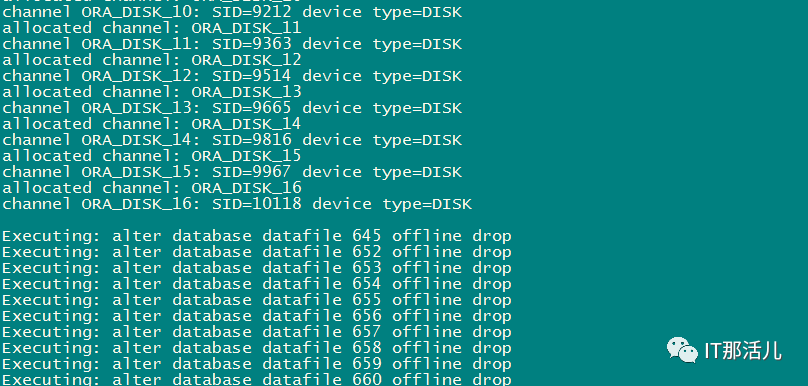Click the WeChat logo icon in watermark

[x=683, y=350]
